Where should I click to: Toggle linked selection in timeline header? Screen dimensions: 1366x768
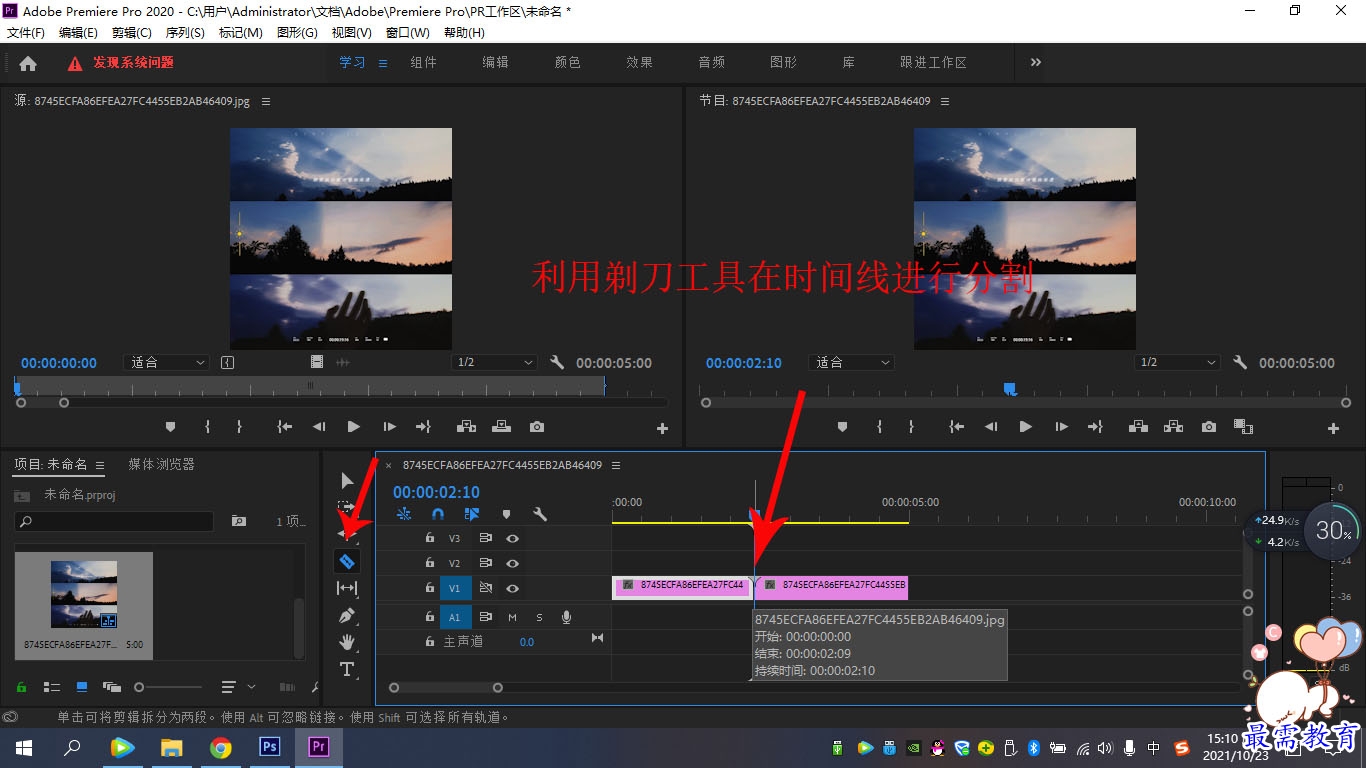[472, 514]
